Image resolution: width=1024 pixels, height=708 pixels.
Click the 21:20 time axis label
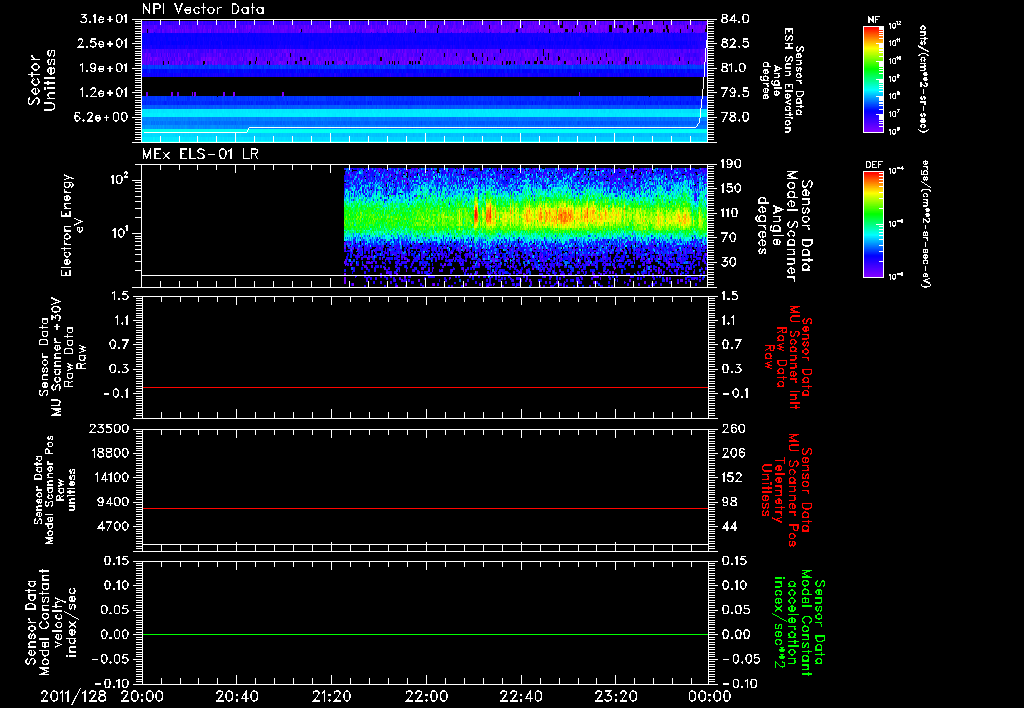coord(332,696)
